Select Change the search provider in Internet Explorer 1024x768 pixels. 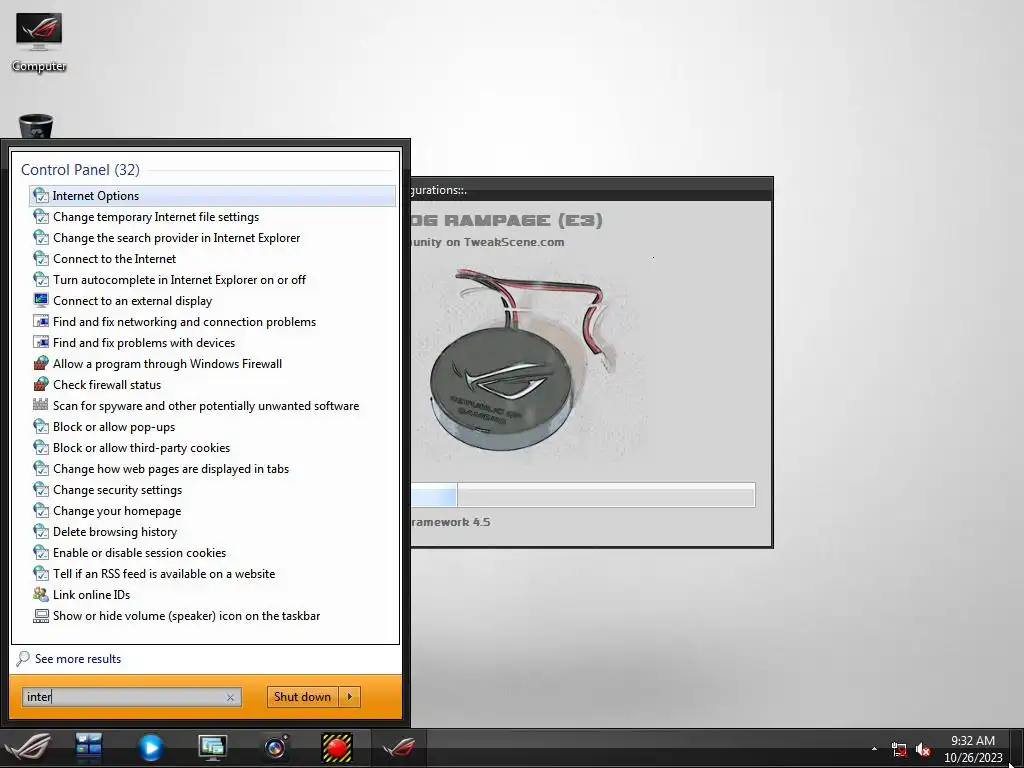[212, 238]
